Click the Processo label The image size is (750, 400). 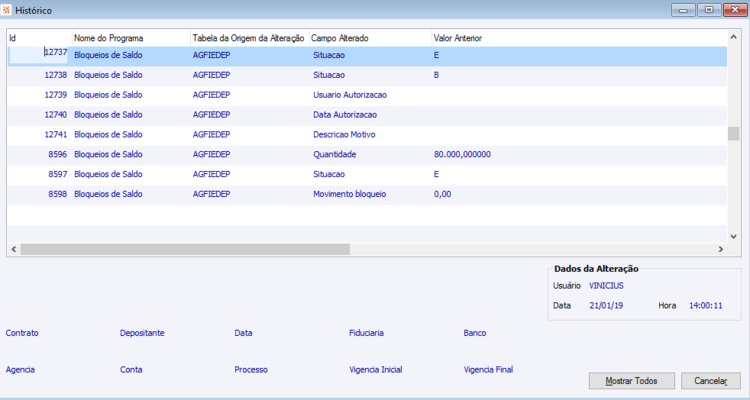251,369
